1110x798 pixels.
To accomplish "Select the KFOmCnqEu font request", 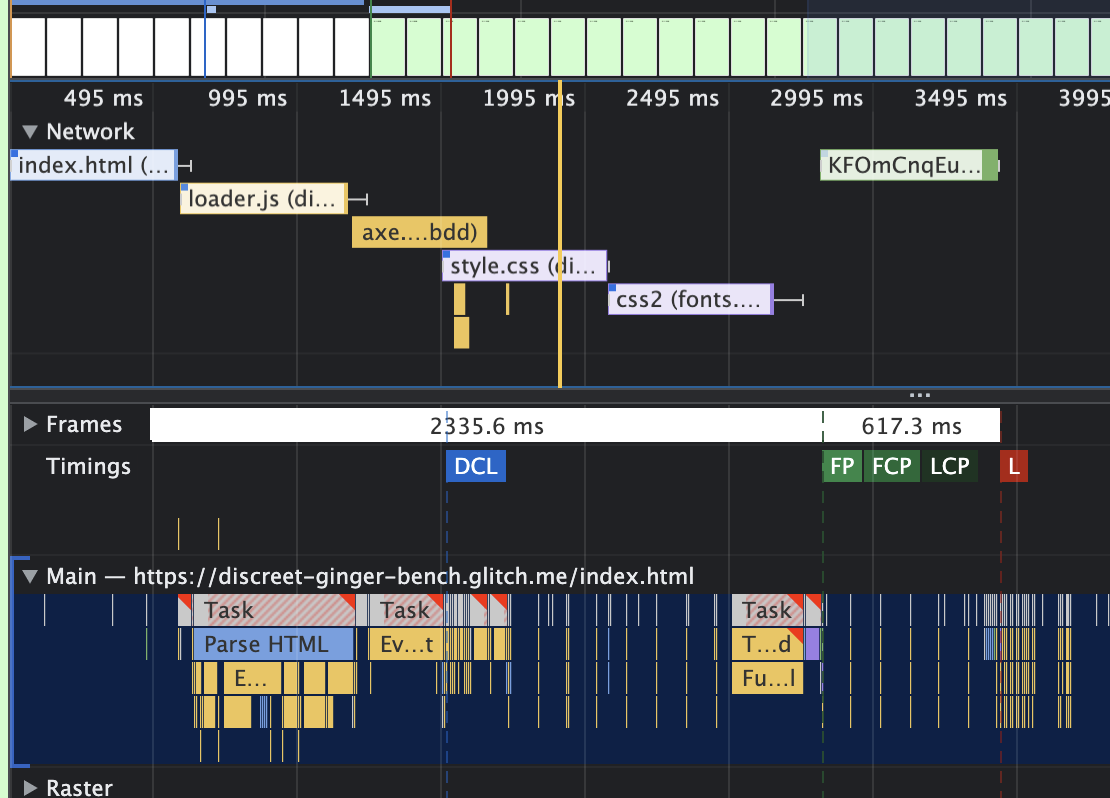I will (x=908, y=165).
